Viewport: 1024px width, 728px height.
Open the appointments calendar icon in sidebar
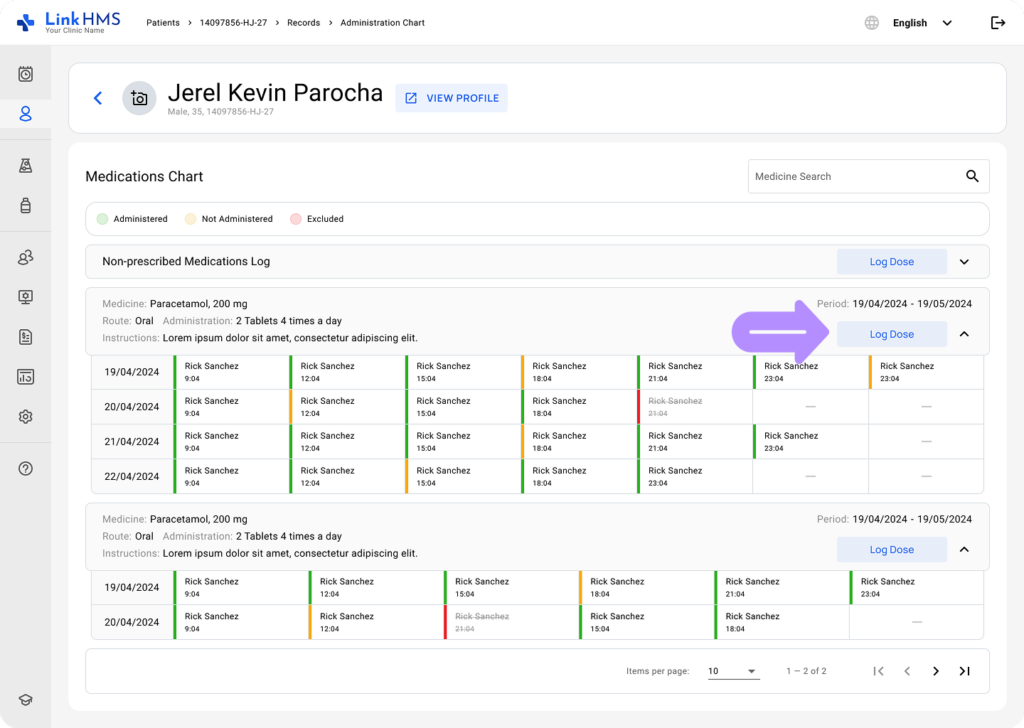(26, 74)
